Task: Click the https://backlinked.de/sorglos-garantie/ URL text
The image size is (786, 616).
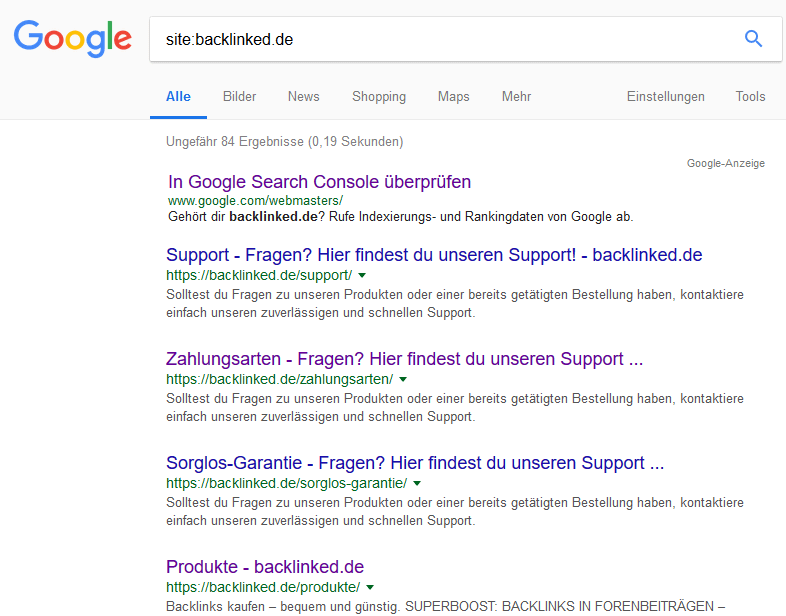Action: 287,483
